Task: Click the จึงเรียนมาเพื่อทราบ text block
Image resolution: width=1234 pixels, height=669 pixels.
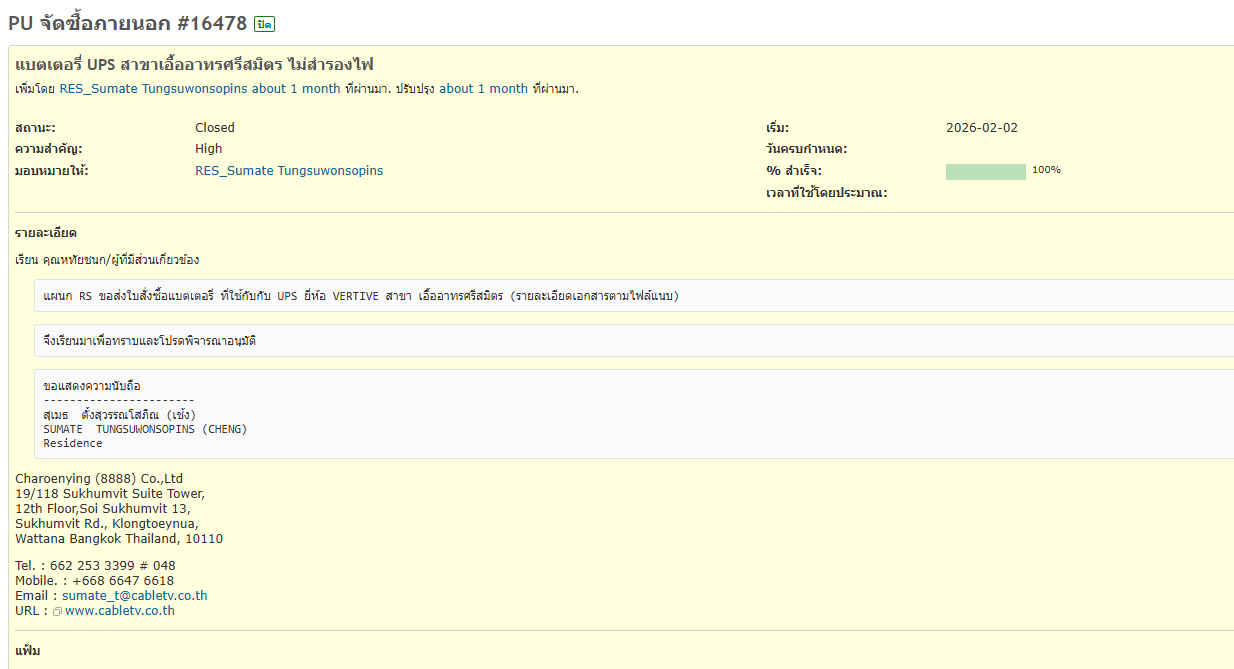Action: [x=150, y=341]
